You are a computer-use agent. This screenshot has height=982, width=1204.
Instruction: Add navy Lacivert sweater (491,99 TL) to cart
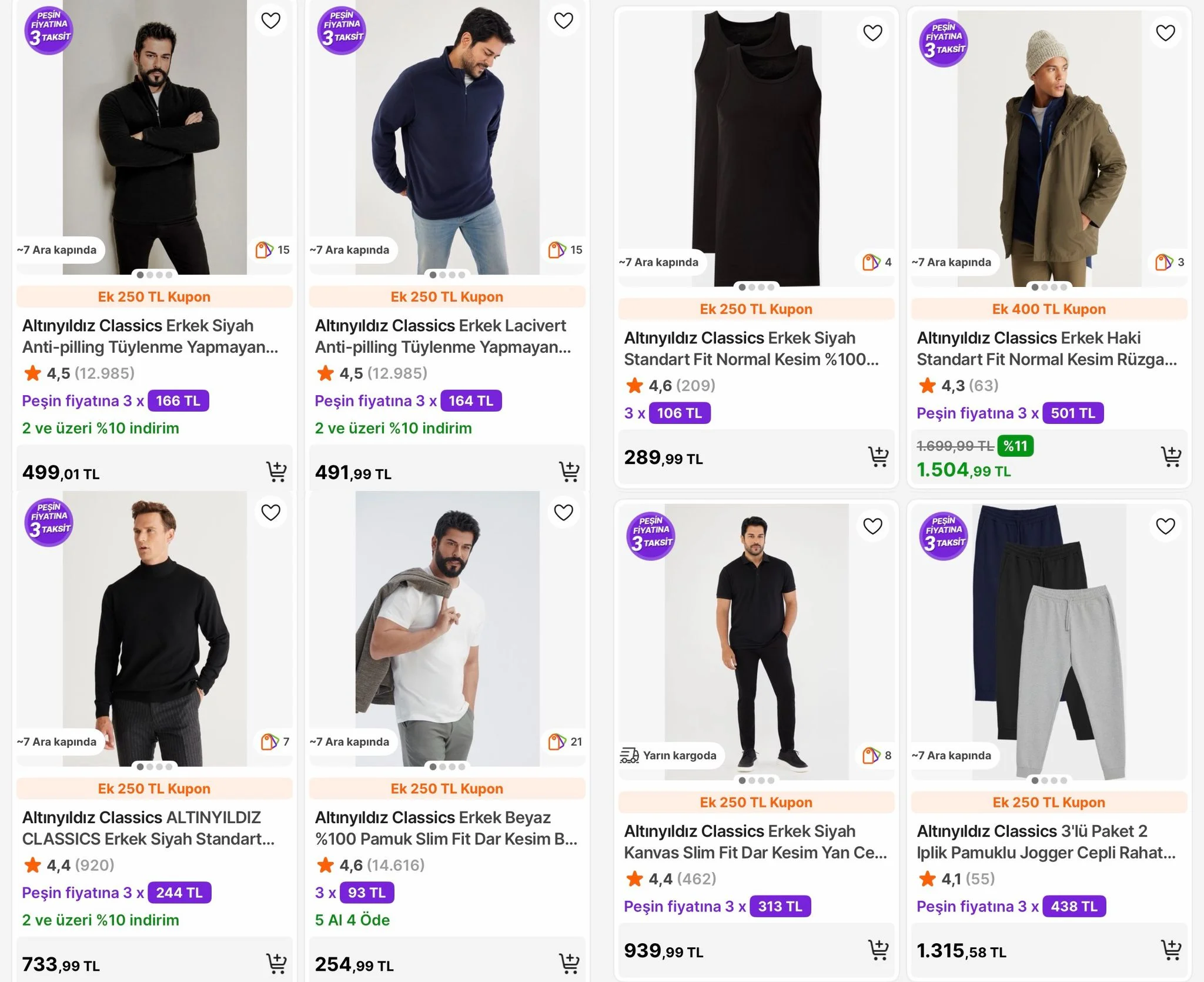569,472
